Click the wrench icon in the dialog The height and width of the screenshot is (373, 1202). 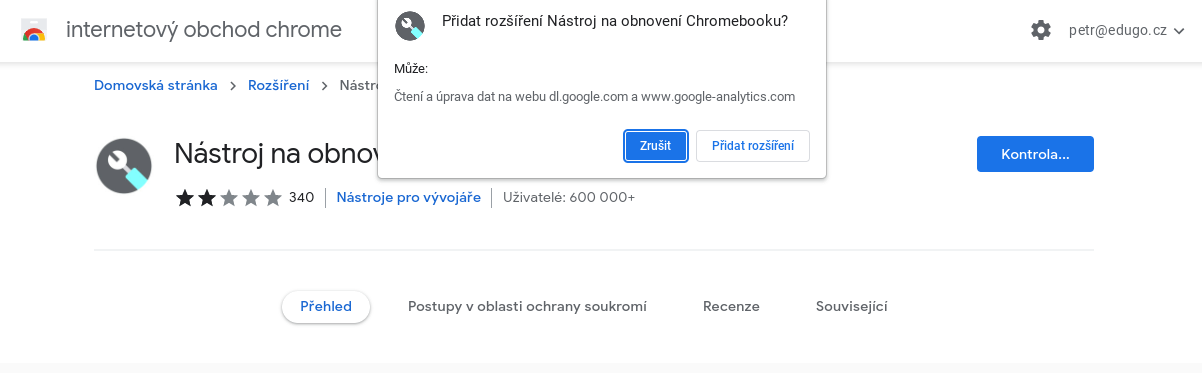pos(410,26)
